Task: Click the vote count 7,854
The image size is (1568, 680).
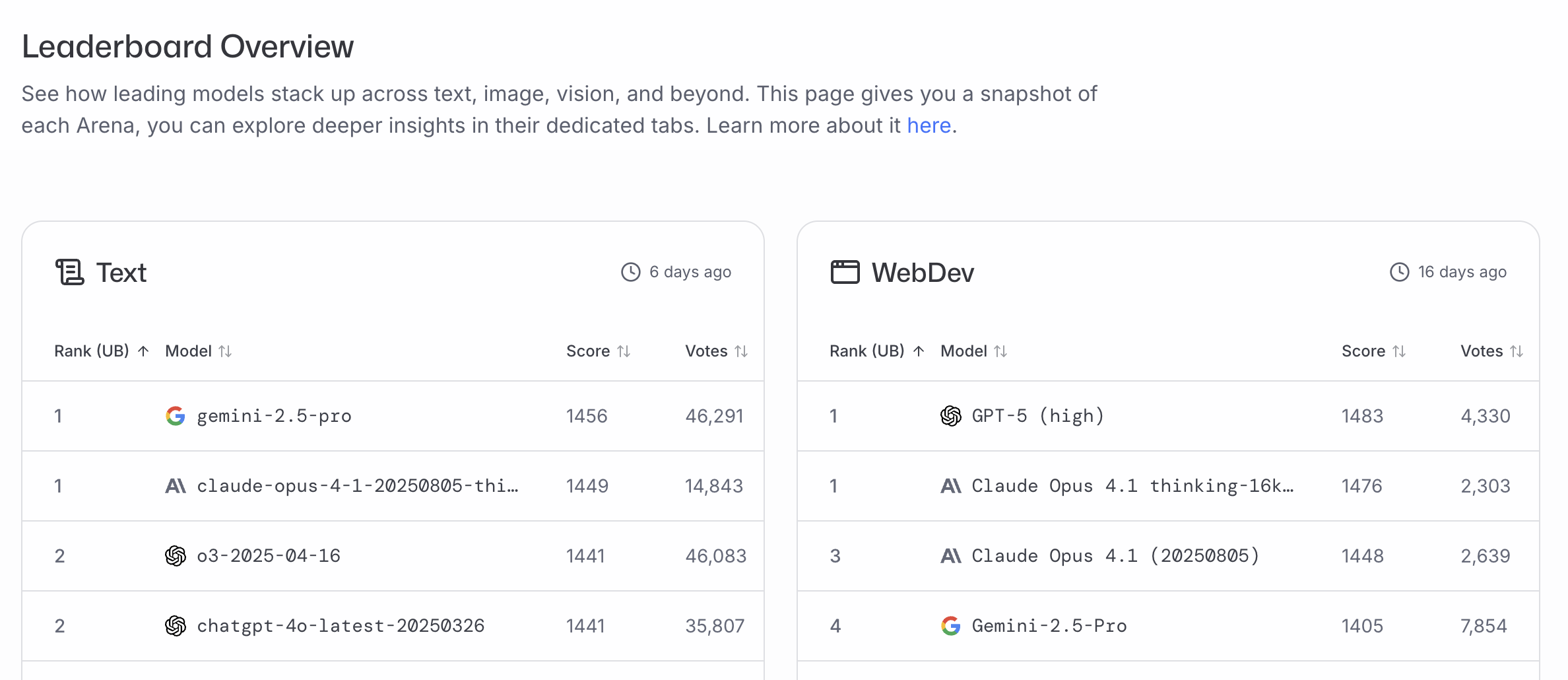Action: coord(1484,626)
